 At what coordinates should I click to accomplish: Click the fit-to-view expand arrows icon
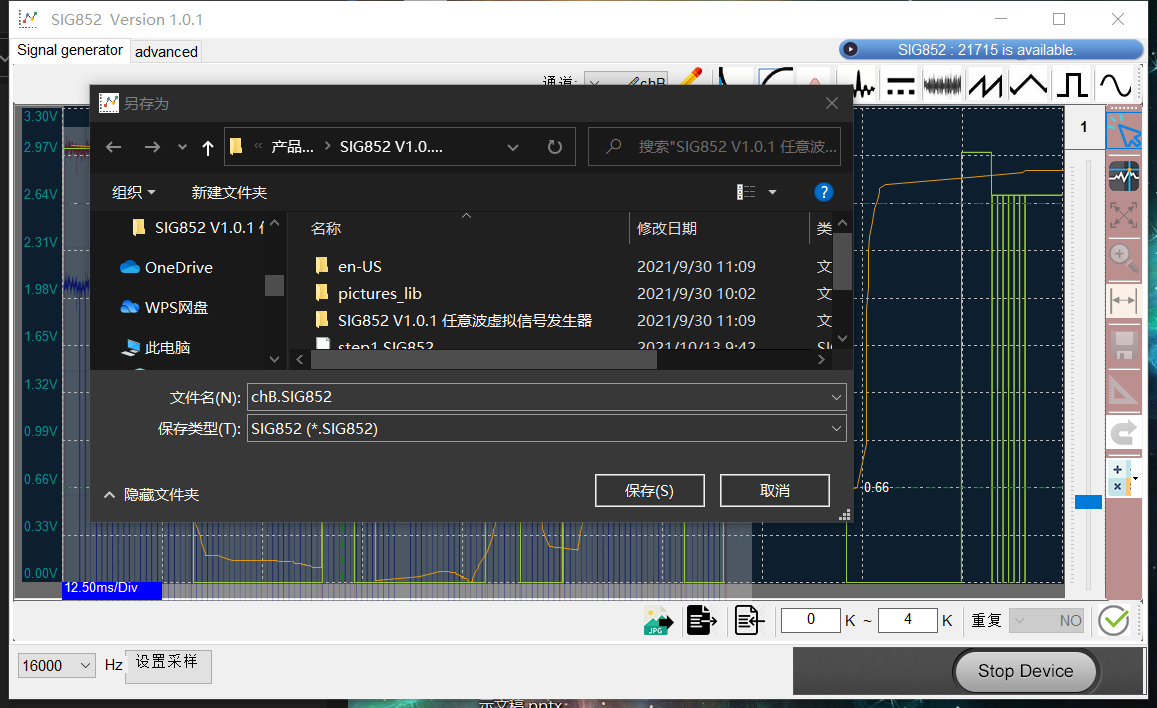coord(1124,215)
